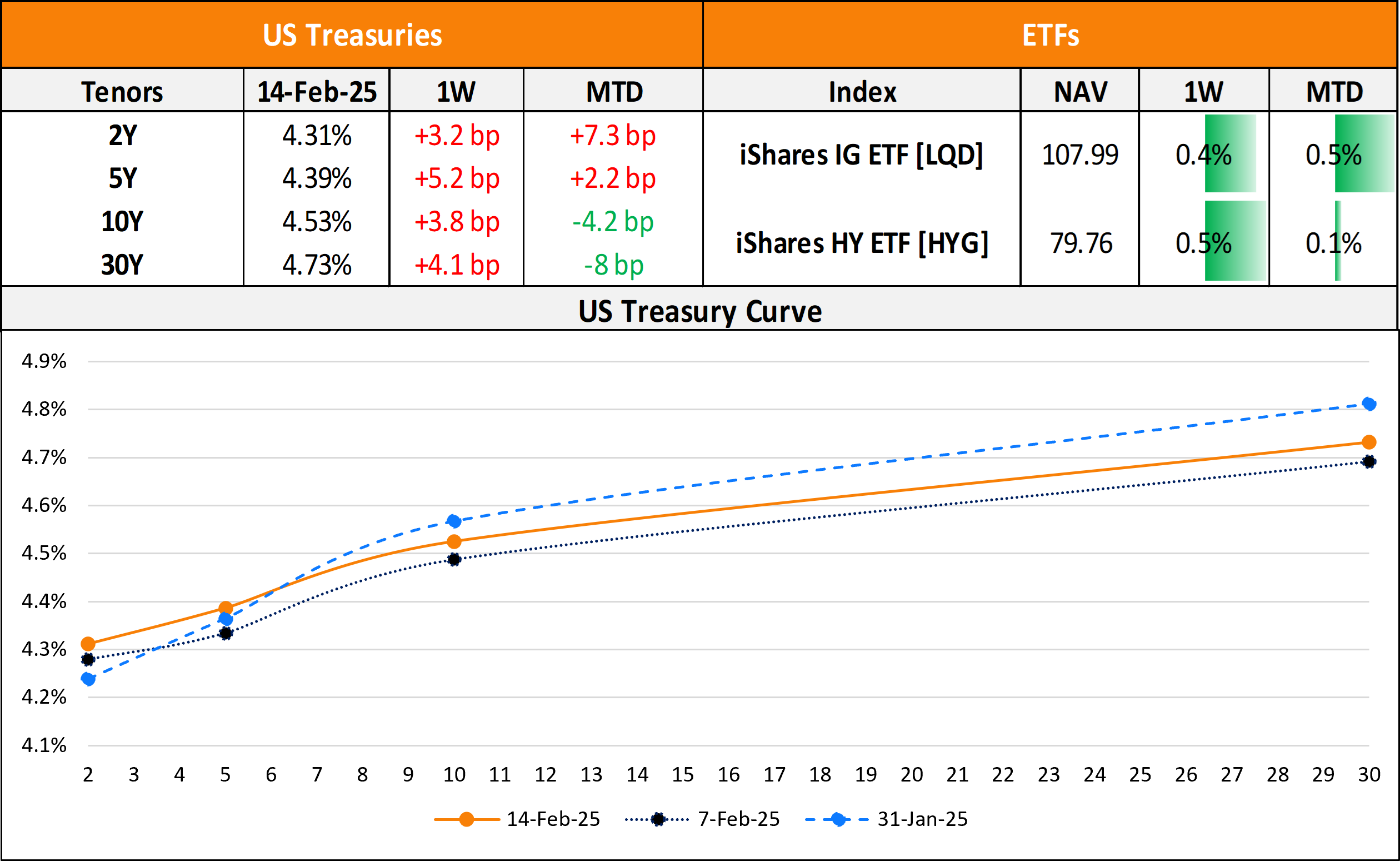This screenshot has width=1400, height=861.
Task: Click the green LQD 1W data bar
Action: pyautogui.click(x=1230, y=154)
